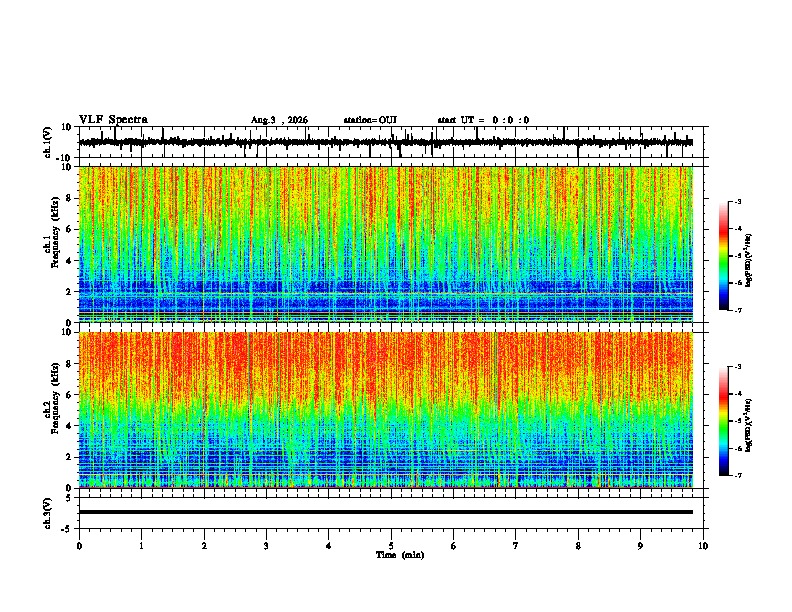
Task: Click the "8" kHz tick of ch.2 spectrogram
Action: pos(69,364)
